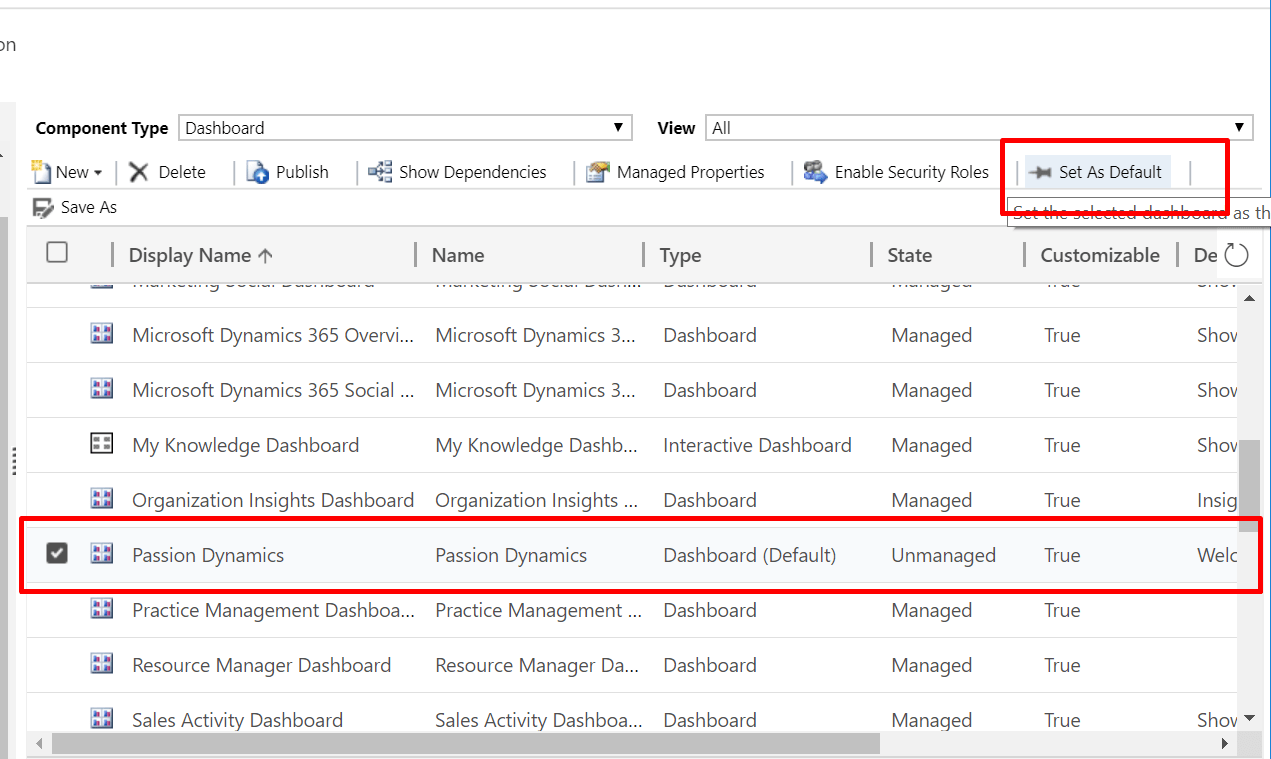Open the Component Type dropdown
The width and height of the screenshot is (1271, 759).
[x=405, y=128]
